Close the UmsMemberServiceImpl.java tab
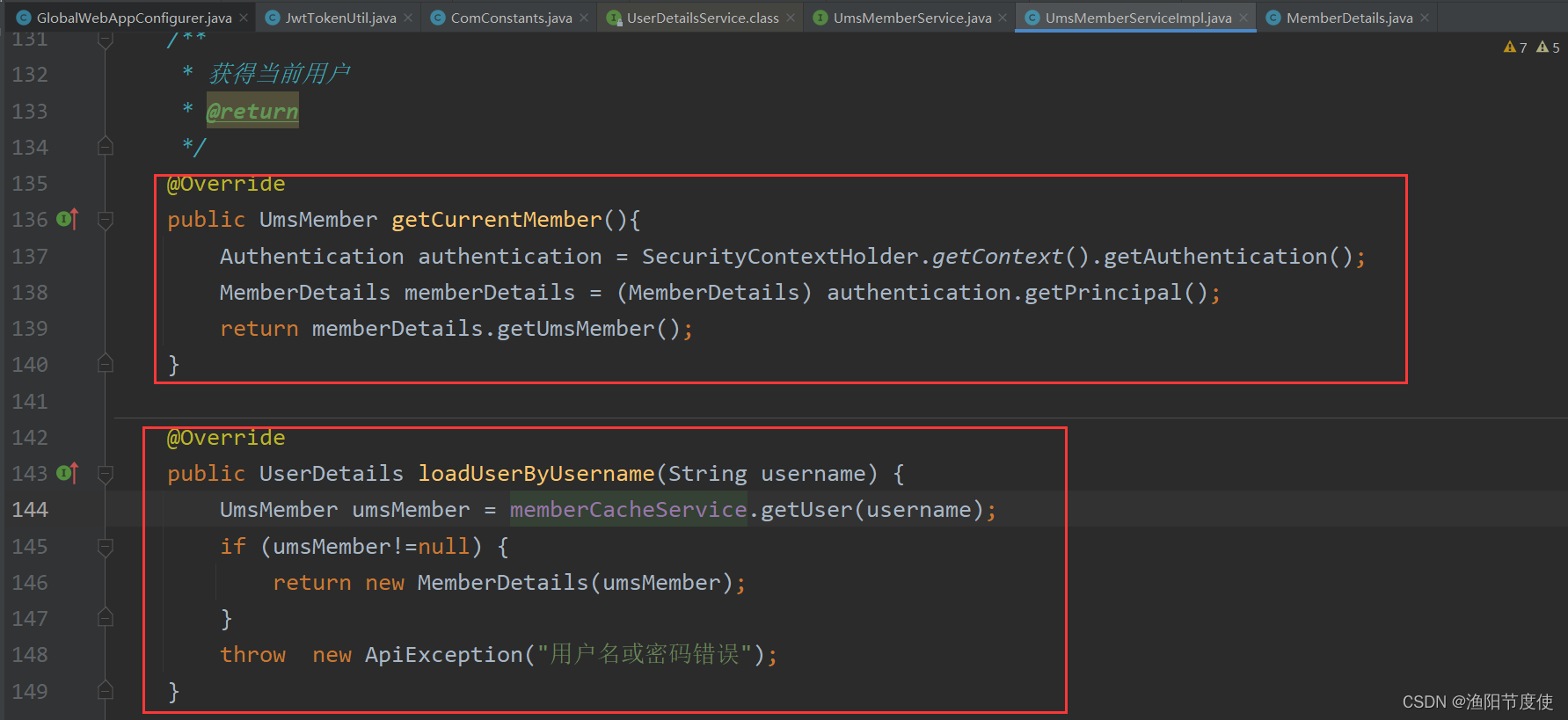The width and height of the screenshot is (1568, 720). pyautogui.click(x=1243, y=18)
